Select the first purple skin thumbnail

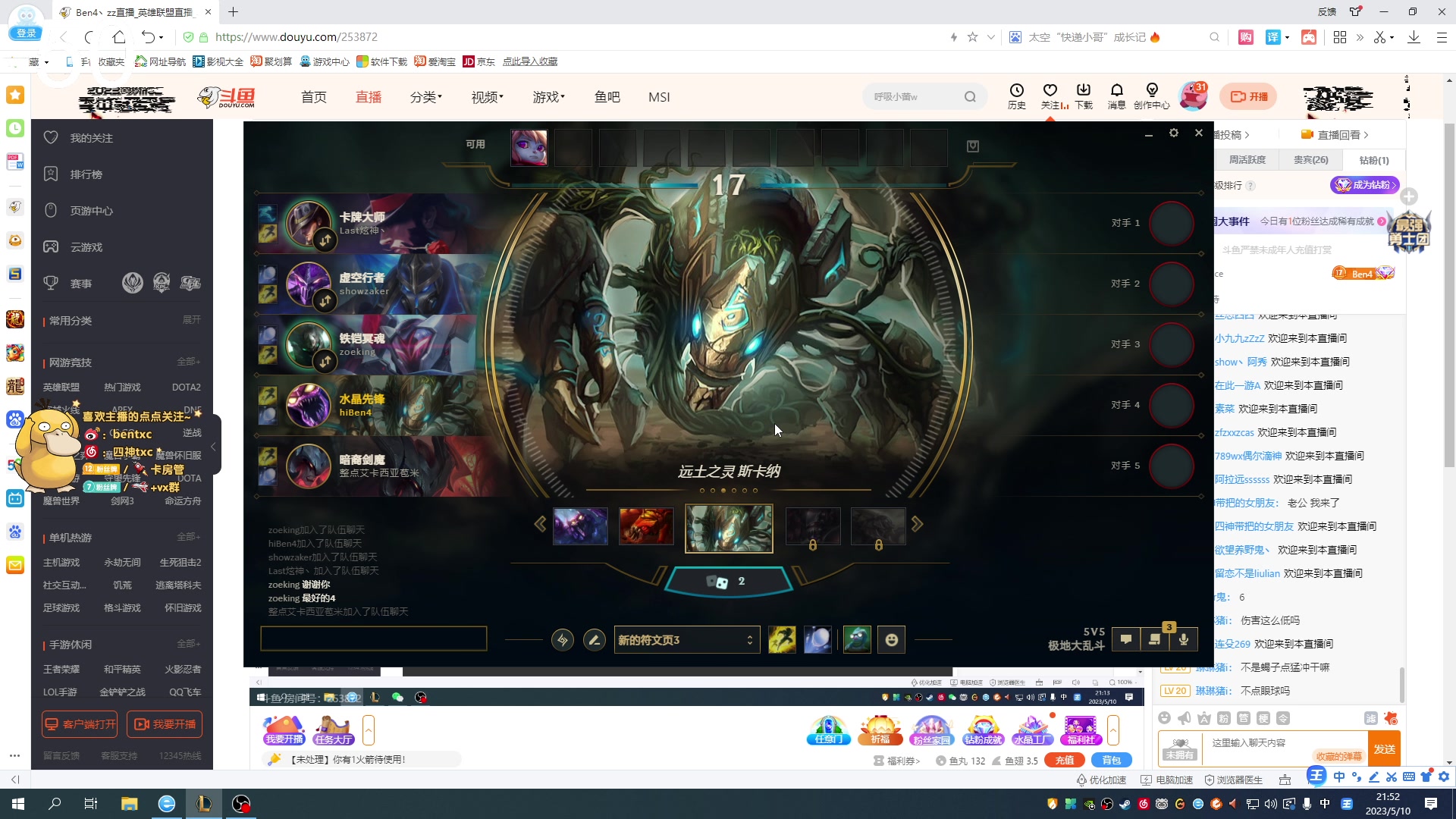point(580,526)
